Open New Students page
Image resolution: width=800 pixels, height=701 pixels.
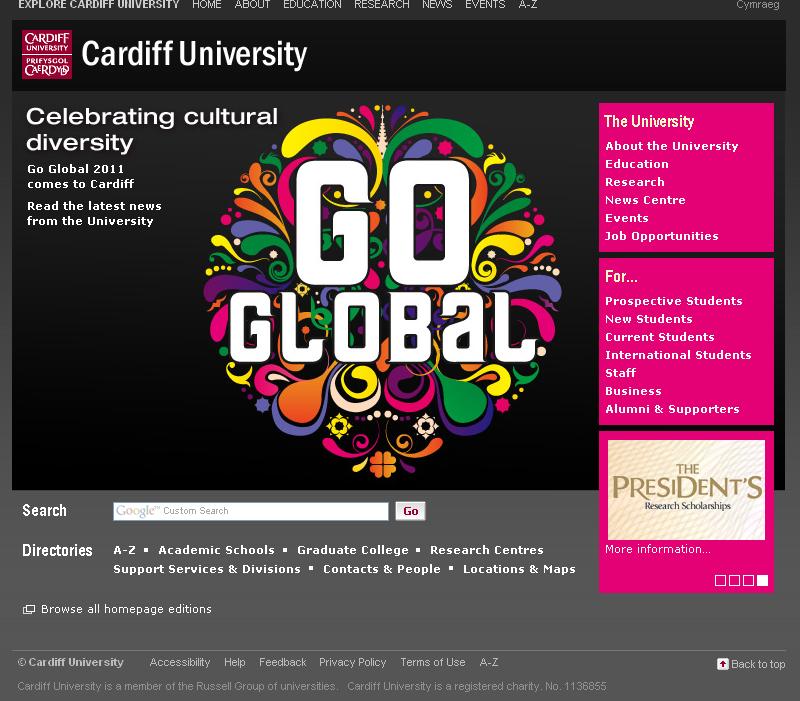(x=648, y=319)
